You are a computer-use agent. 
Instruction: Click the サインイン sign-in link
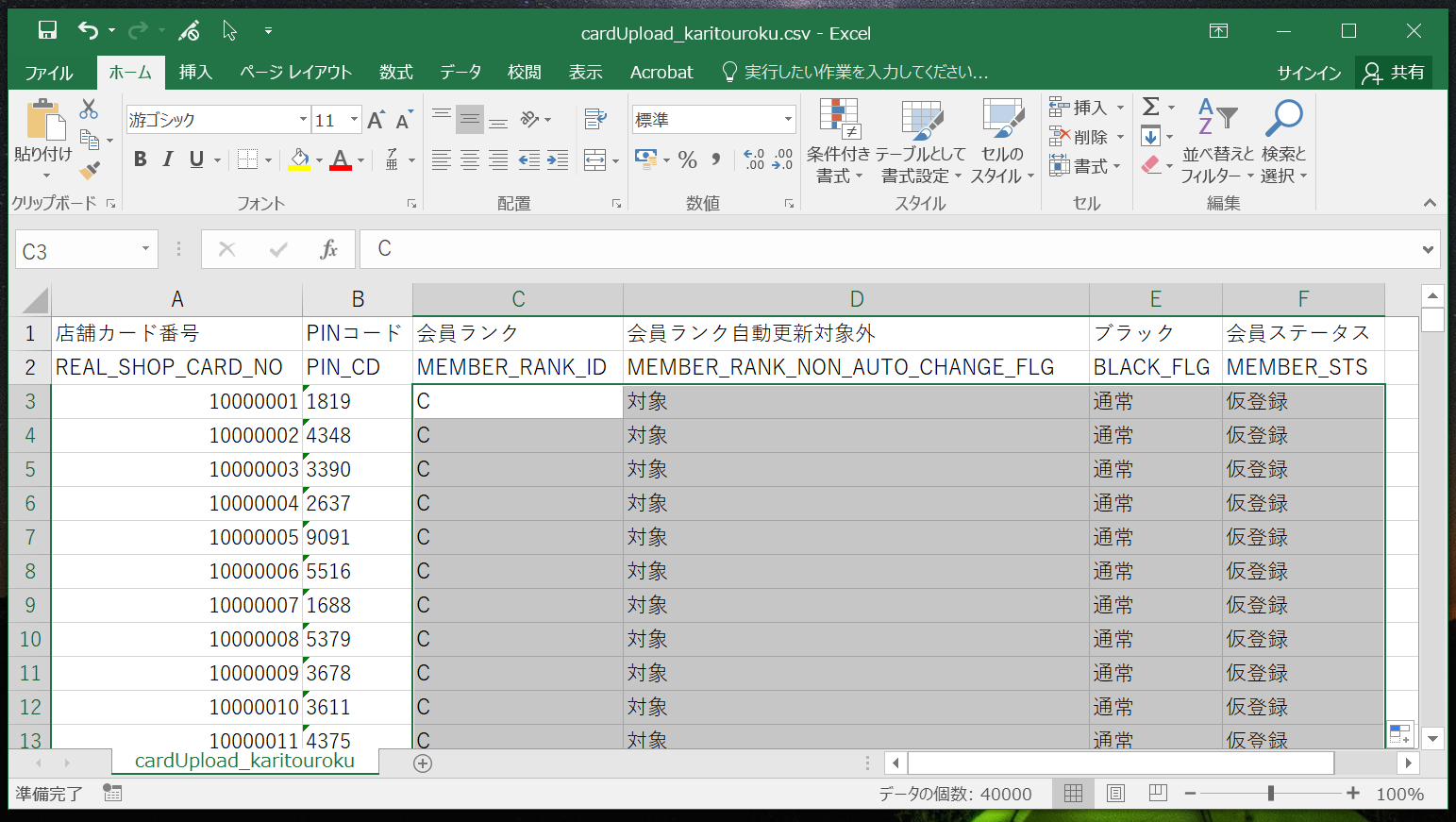click(1309, 73)
